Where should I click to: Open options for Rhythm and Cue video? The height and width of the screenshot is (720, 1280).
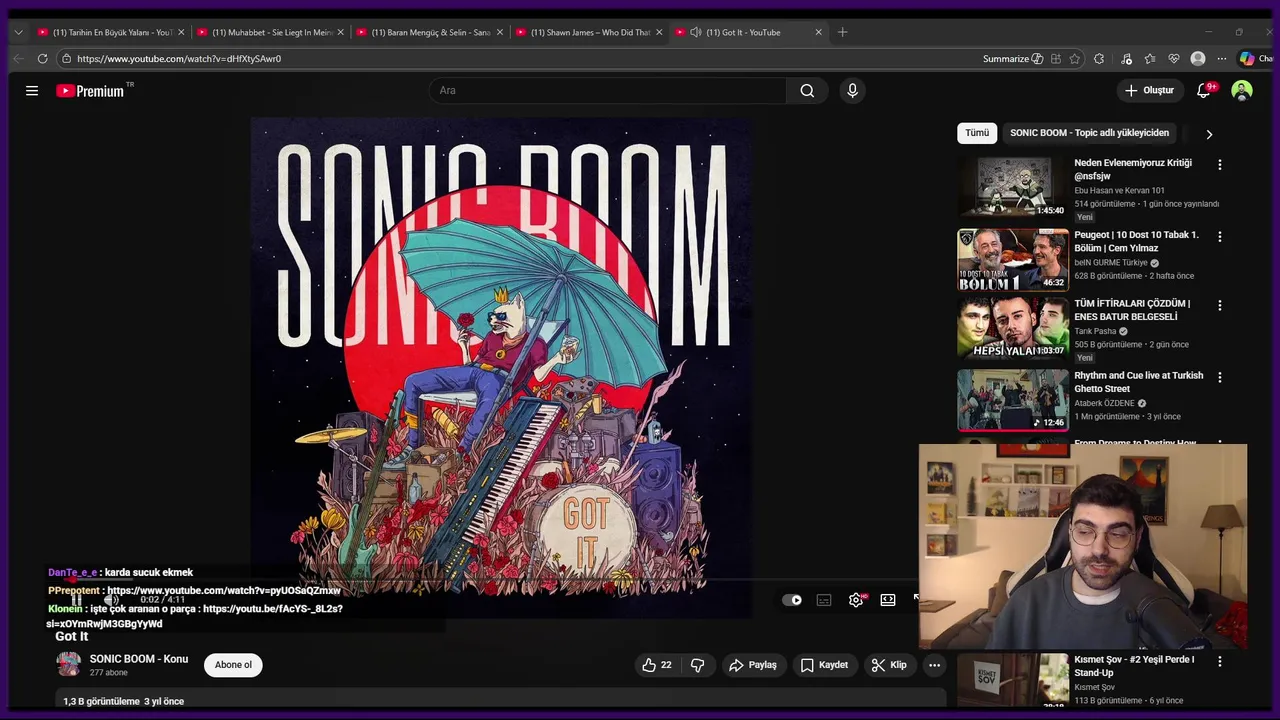tap(1219, 377)
